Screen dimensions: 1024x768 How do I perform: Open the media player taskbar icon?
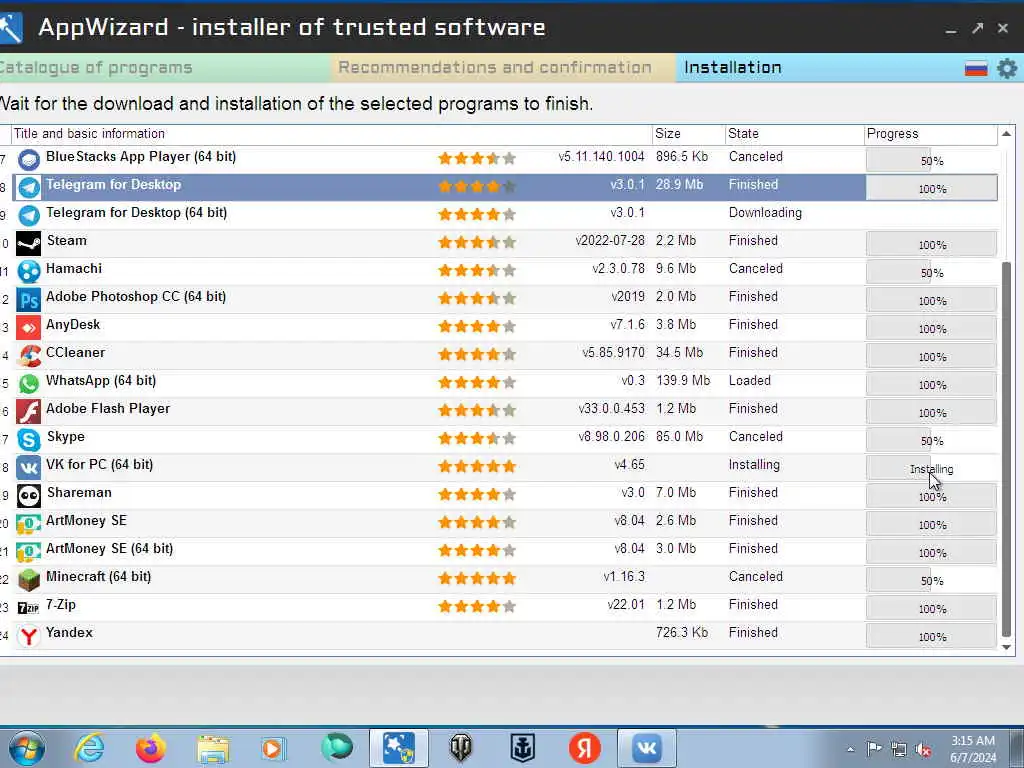(x=273, y=748)
